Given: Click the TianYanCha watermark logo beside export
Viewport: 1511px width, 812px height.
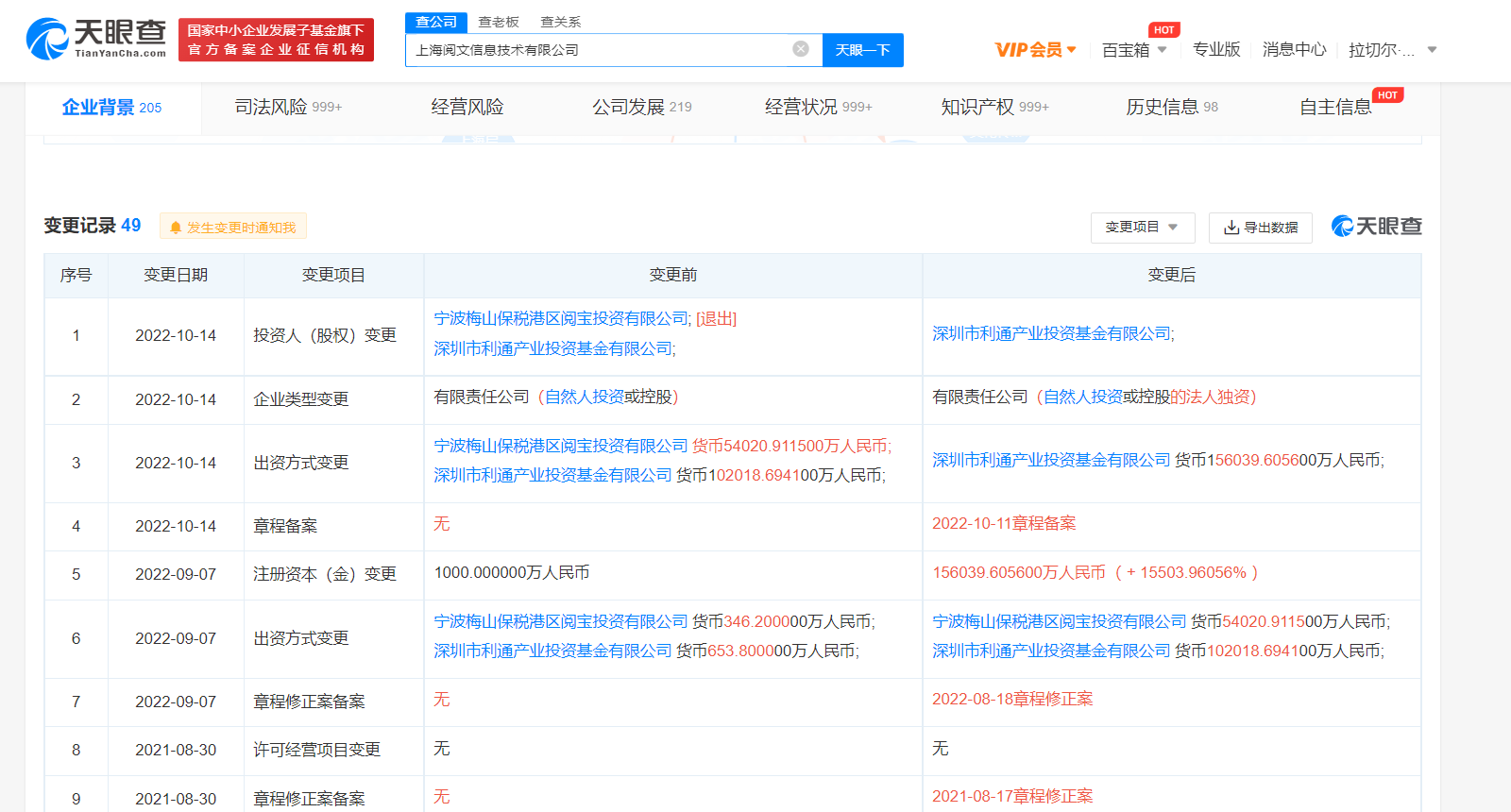Looking at the screenshot, I should (1376, 227).
